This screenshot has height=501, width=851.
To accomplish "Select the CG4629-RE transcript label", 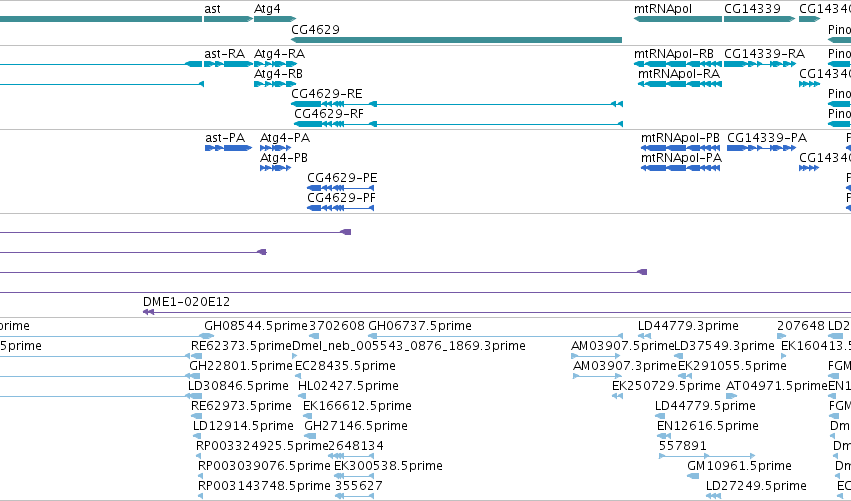I will (327, 94).
